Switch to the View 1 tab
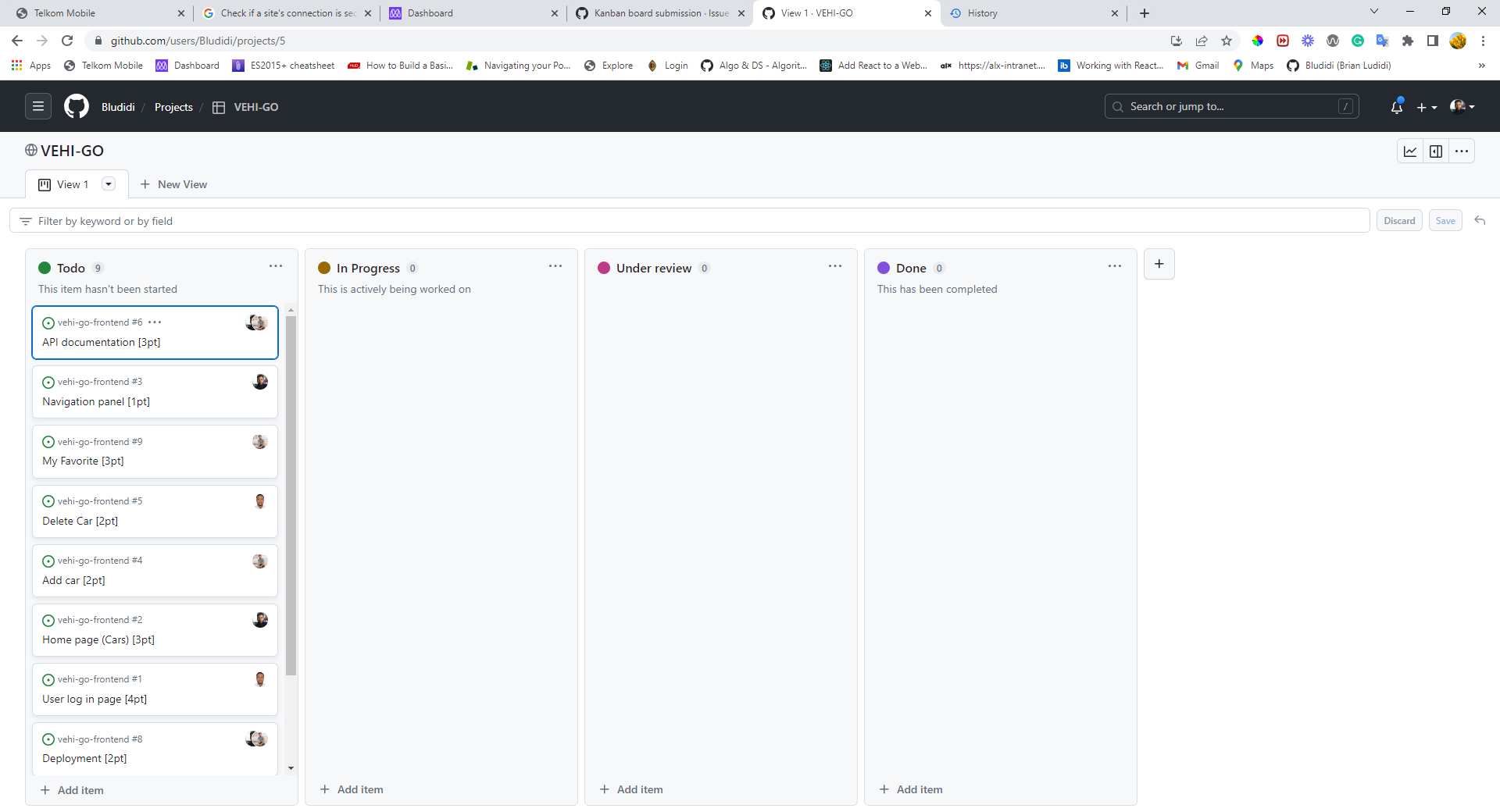 tap(70, 184)
